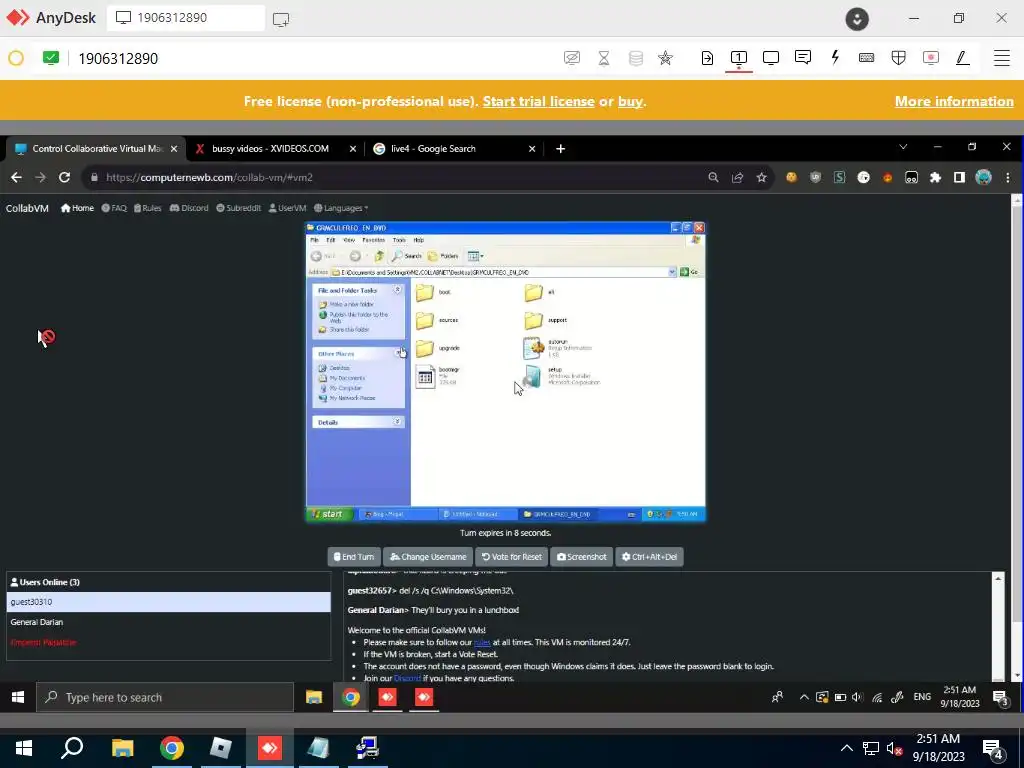1024x768 pixels.
Task: Open AnyDesk whiteboard pencil tool
Action: click(962, 58)
